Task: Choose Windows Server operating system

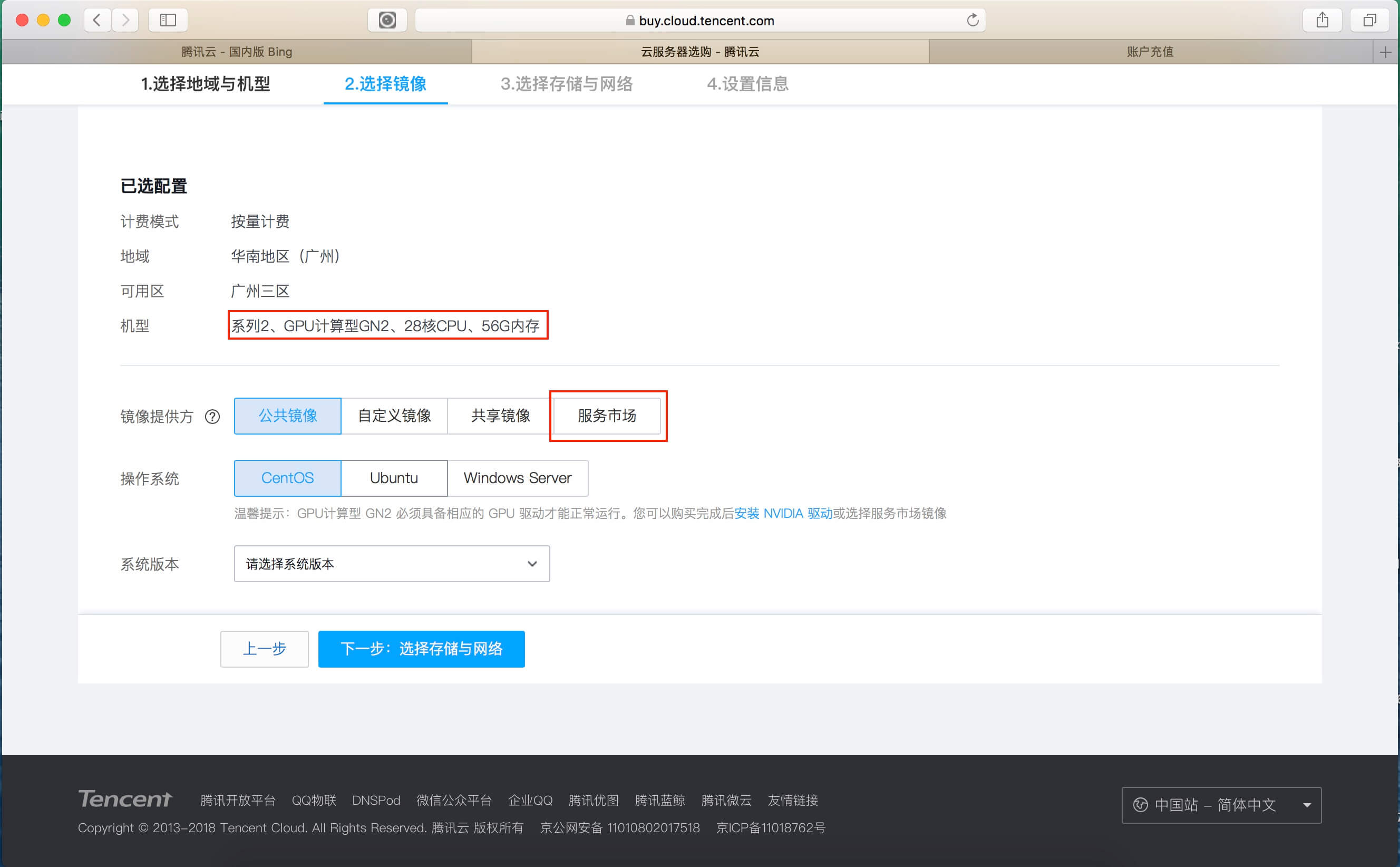Action: [x=518, y=478]
